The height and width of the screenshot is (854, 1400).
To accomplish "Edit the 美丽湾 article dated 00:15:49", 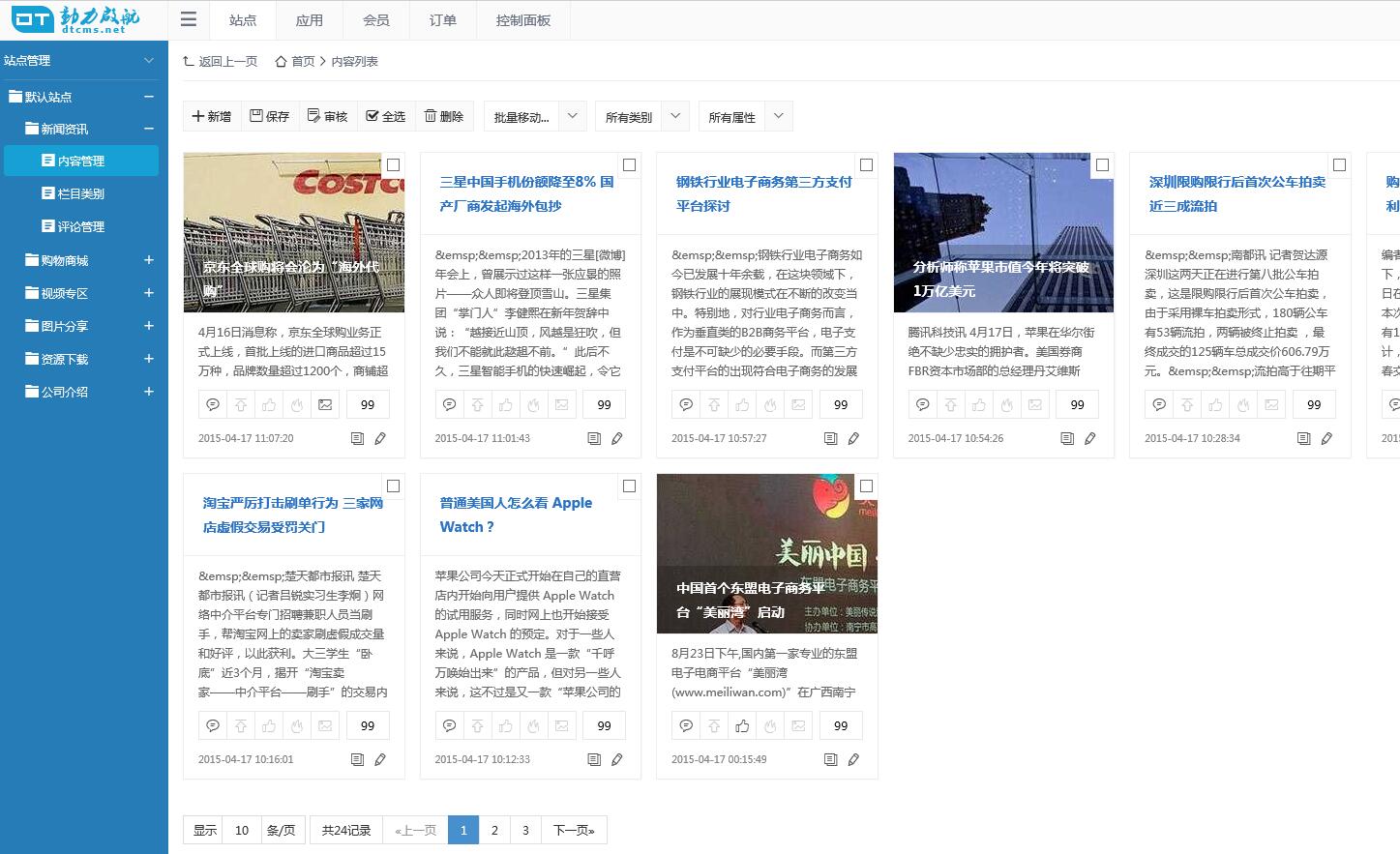I will (x=853, y=759).
